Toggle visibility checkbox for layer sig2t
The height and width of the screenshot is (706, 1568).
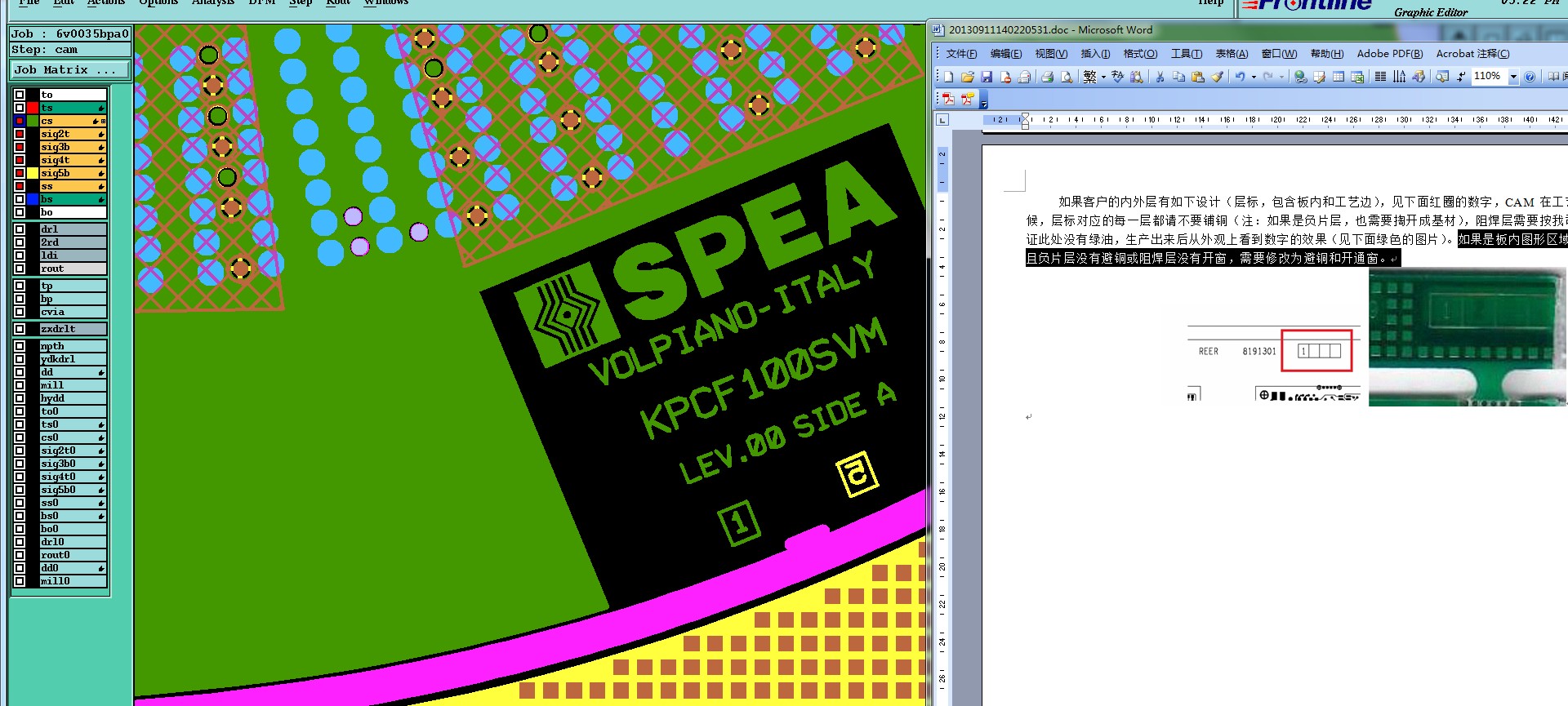pos(20,134)
